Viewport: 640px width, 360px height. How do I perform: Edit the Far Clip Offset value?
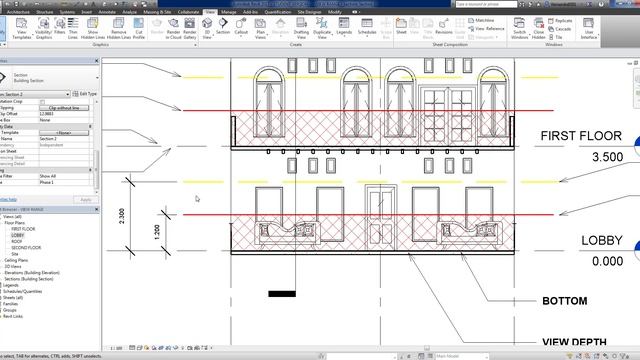point(64,114)
